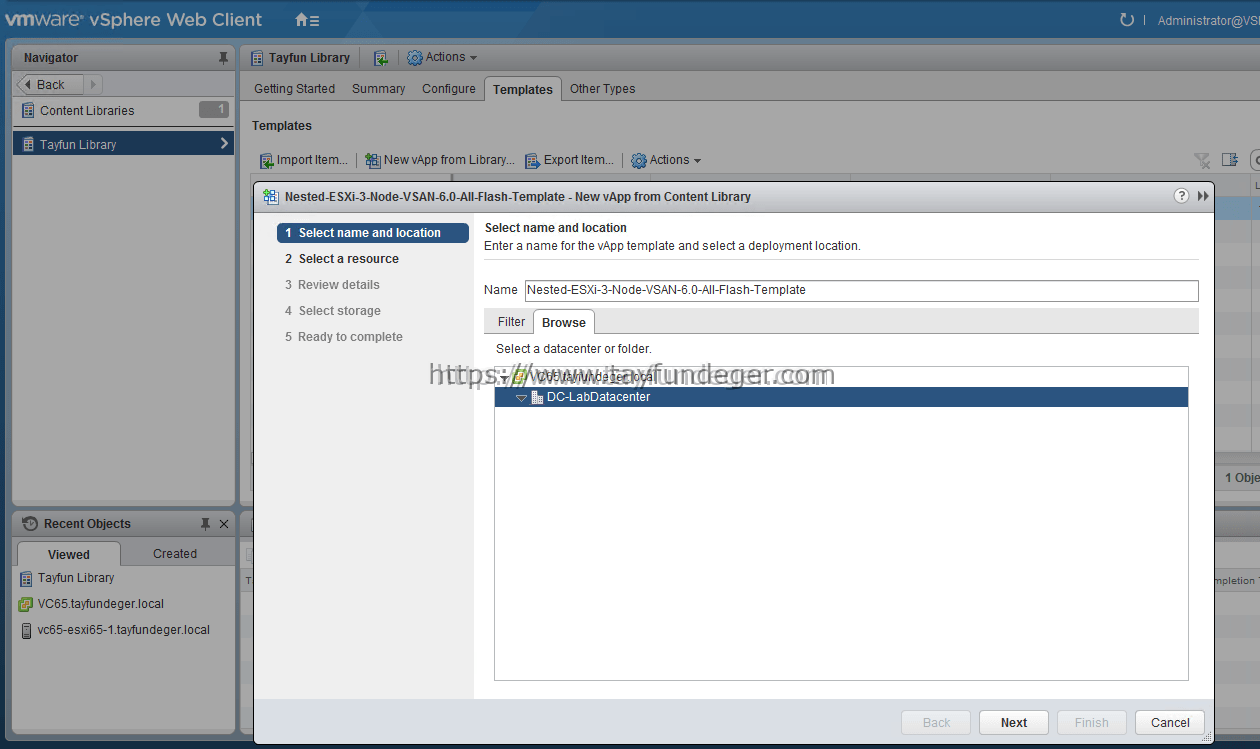
Task: Select the Templates tab
Action: coord(523,89)
